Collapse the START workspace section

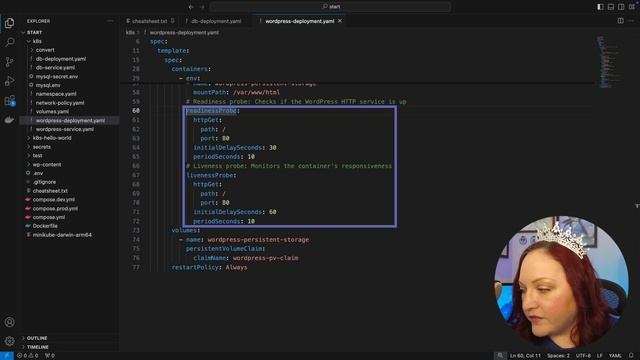[34, 32]
